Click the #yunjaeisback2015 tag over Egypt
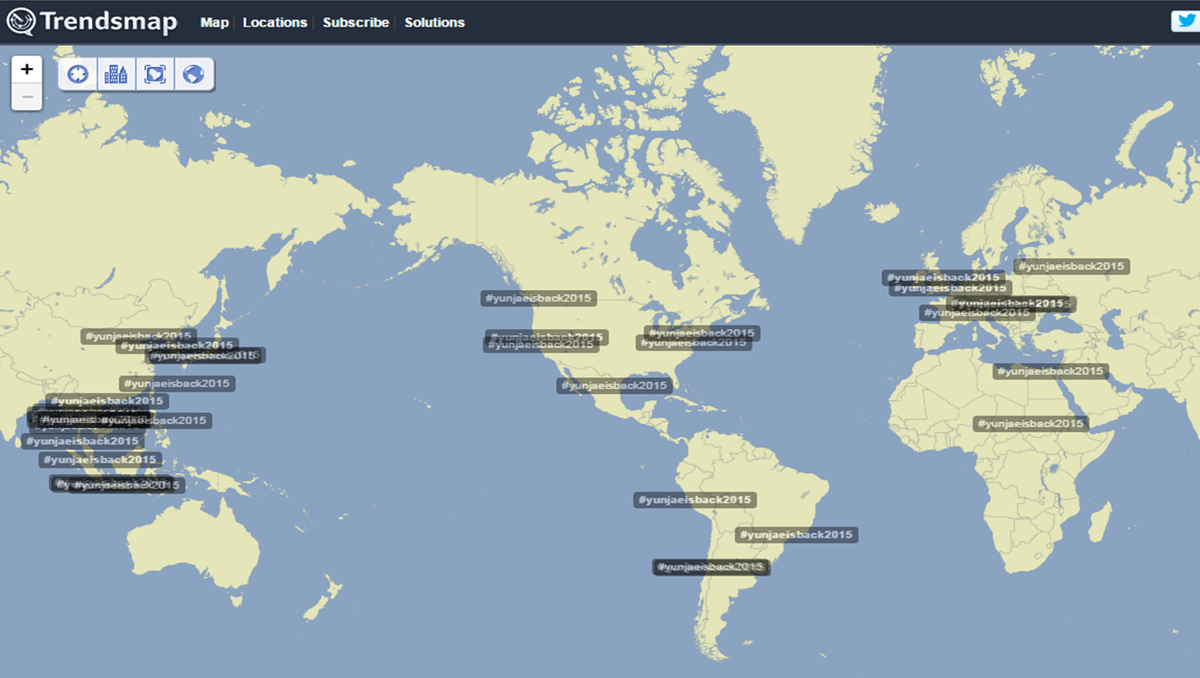 point(1050,371)
